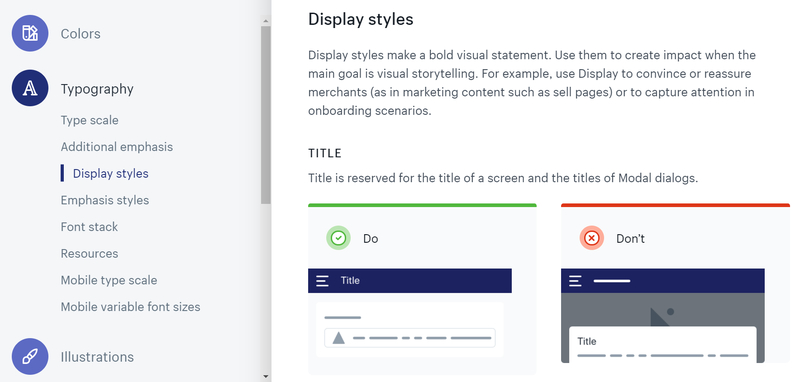The image size is (800, 382).
Task: Select Typography sidebar heading
Action: 97,89
